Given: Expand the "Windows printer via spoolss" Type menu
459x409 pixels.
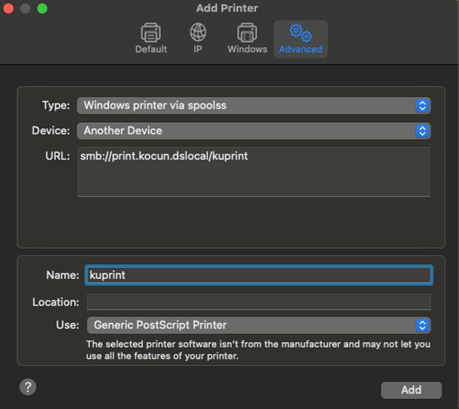Looking at the screenshot, I should [254, 106].
